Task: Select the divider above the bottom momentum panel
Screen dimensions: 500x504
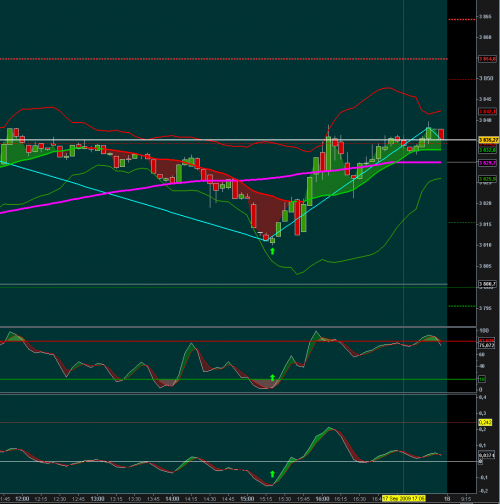Action: pyautogui.click(x=238, y=394)
